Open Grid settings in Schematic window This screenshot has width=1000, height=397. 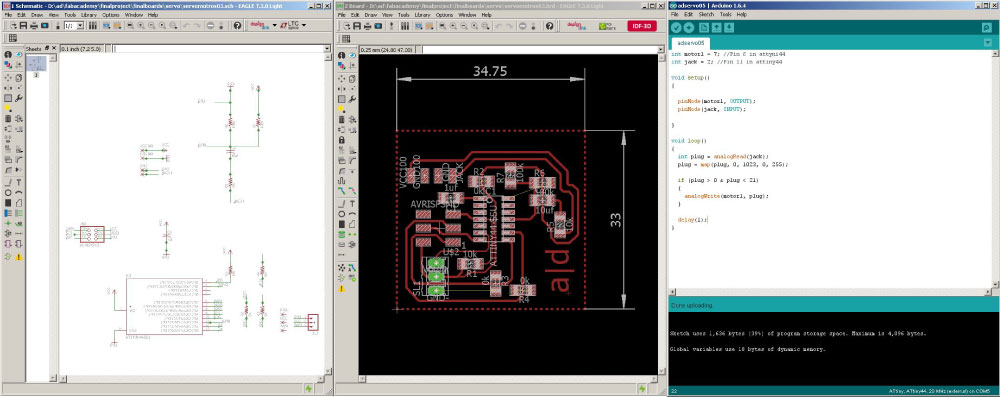13,38
